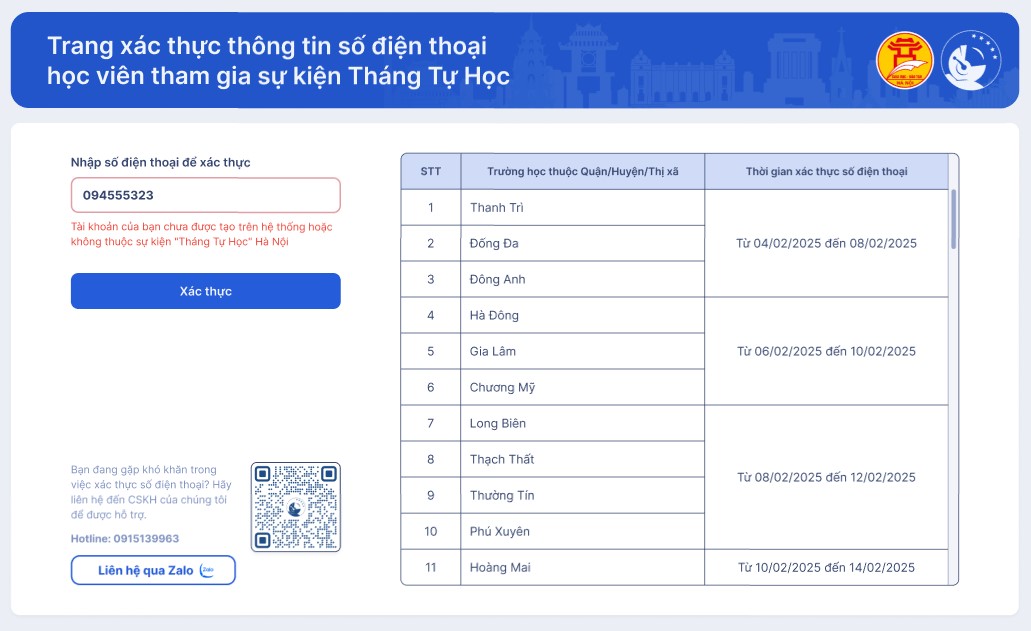
Task: Click the STT column header
Action: click(431, 171)
